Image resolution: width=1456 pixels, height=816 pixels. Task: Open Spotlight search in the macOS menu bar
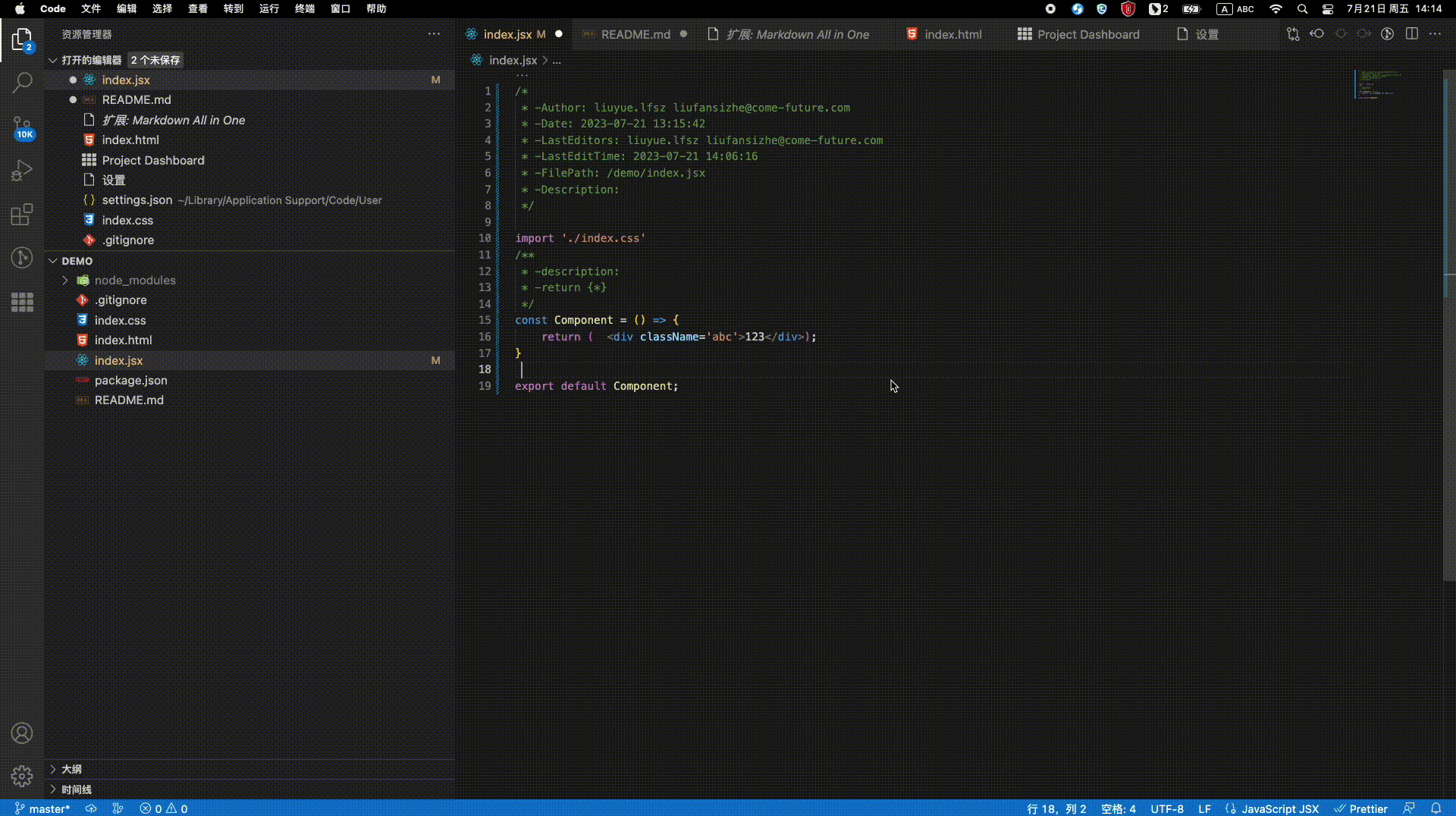tap(1302, 9)
